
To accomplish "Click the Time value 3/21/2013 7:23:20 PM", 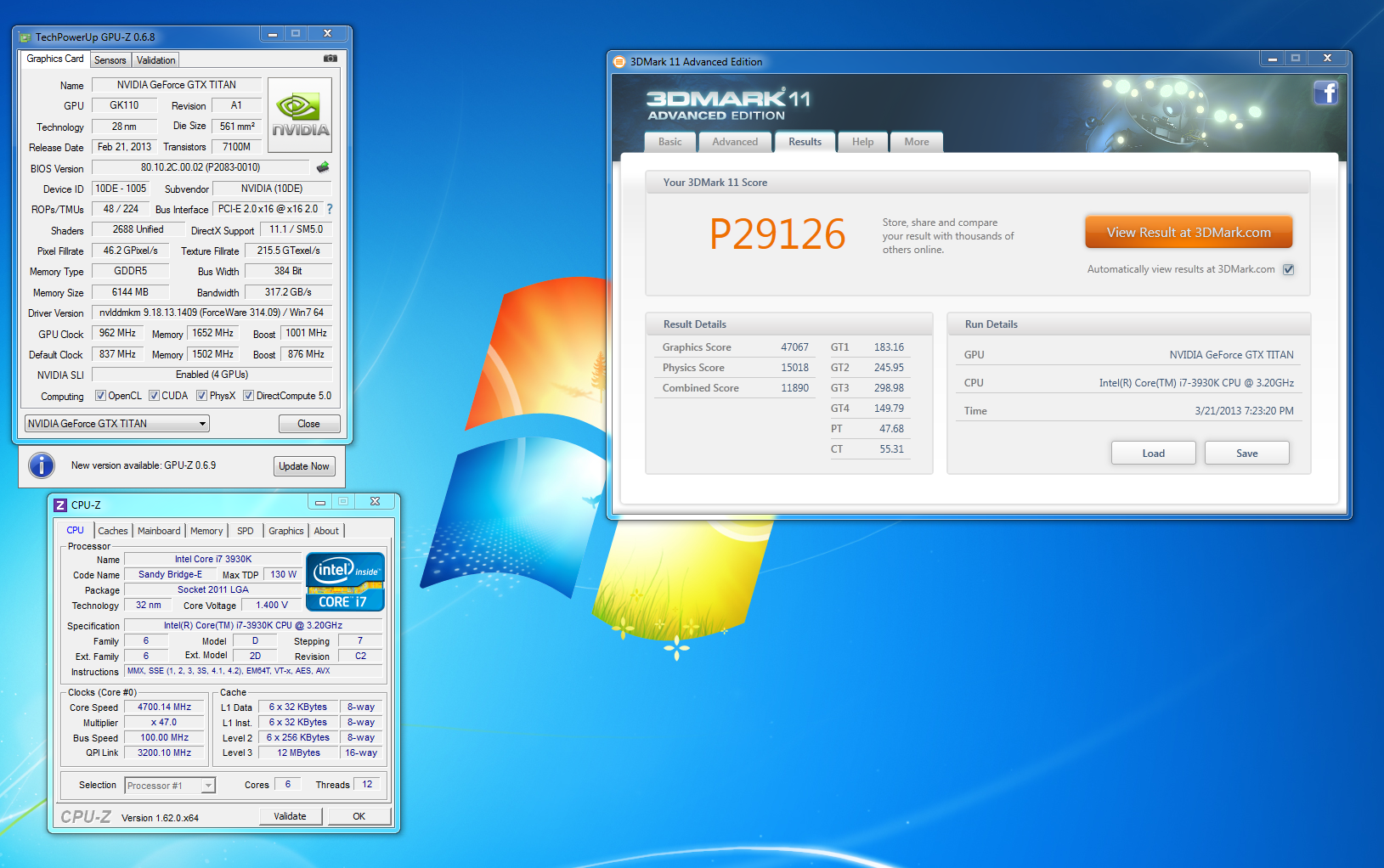I will click(1244, 411).
